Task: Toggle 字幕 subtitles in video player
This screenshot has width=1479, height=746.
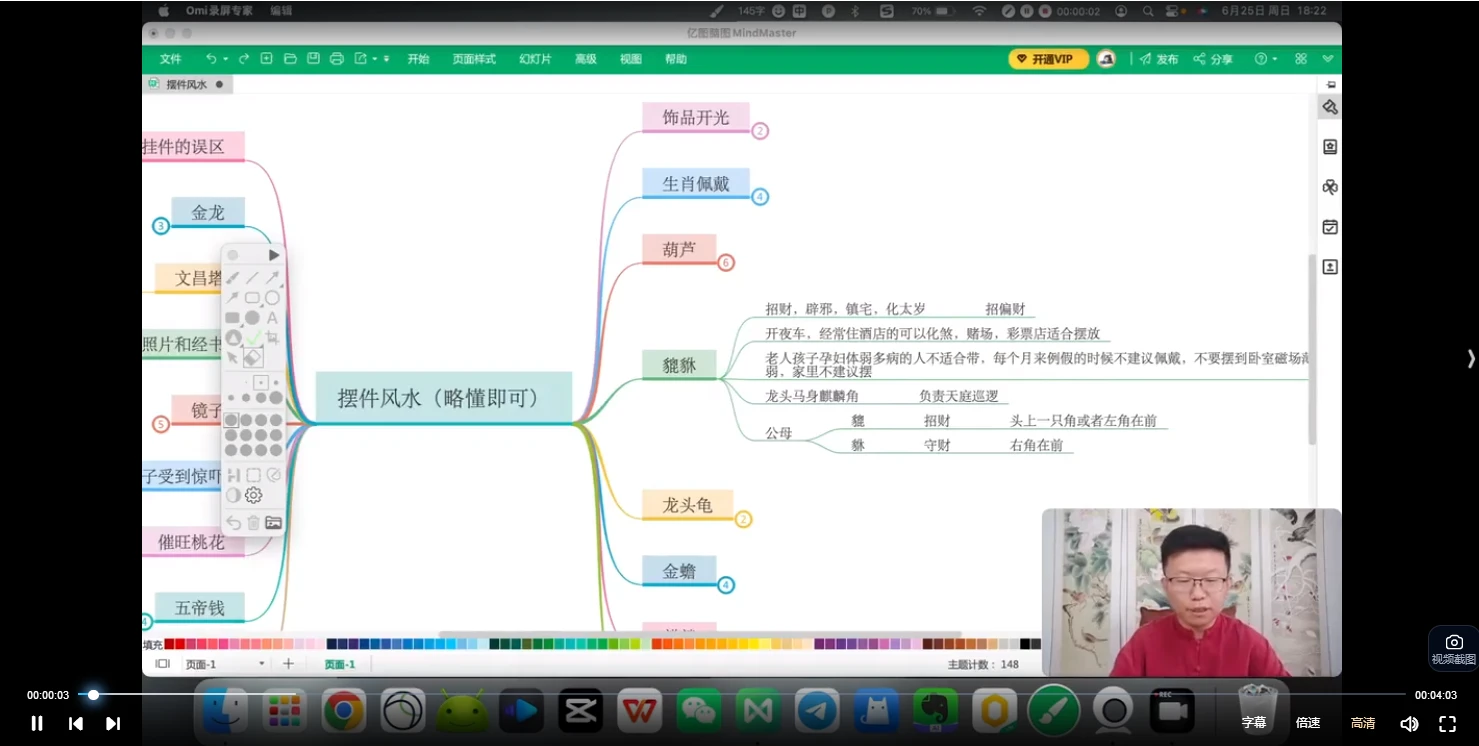Action: point(1254,723)
